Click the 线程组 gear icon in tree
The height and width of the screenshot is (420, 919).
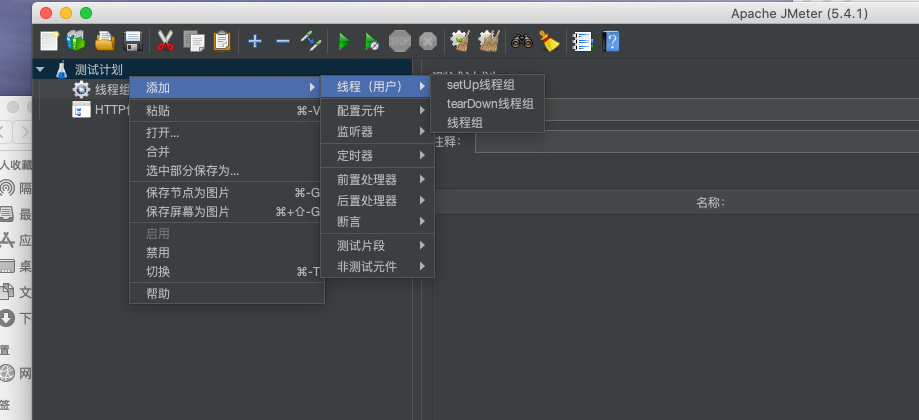point(81,90)
